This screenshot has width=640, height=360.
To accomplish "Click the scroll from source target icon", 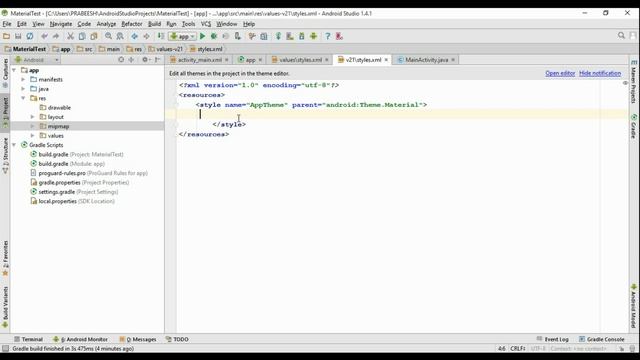I will tap(121, 60).
